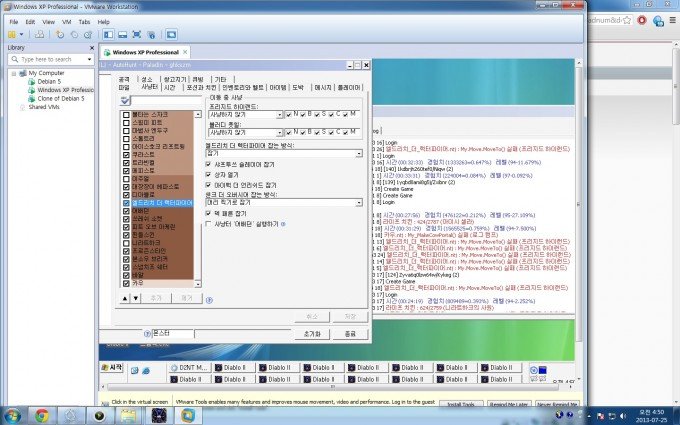This screenshot has width=680, height=425.
Task: Click the move item down arrow button
Action: point(136,298)
